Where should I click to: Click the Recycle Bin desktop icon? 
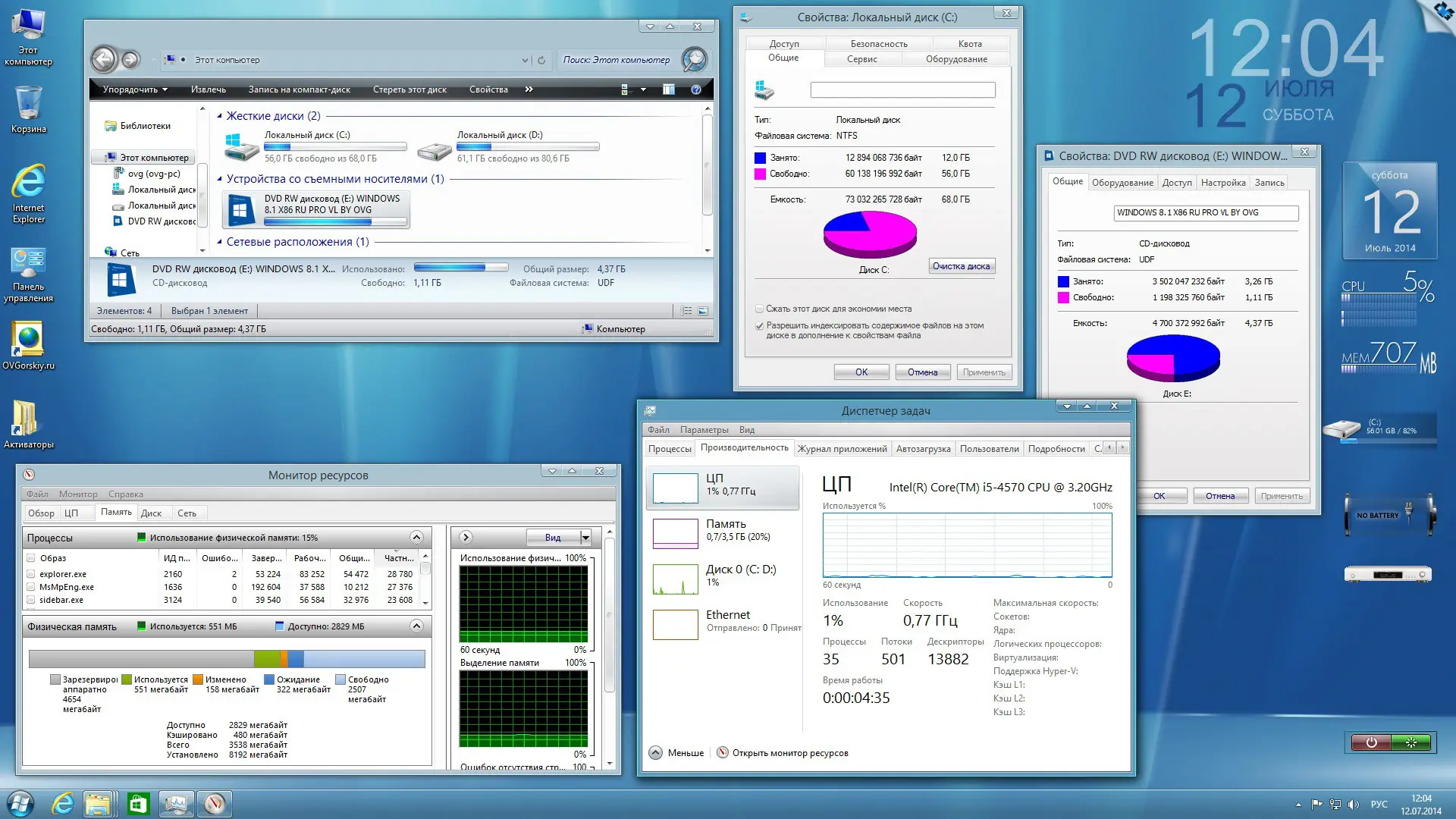(28, 103)
